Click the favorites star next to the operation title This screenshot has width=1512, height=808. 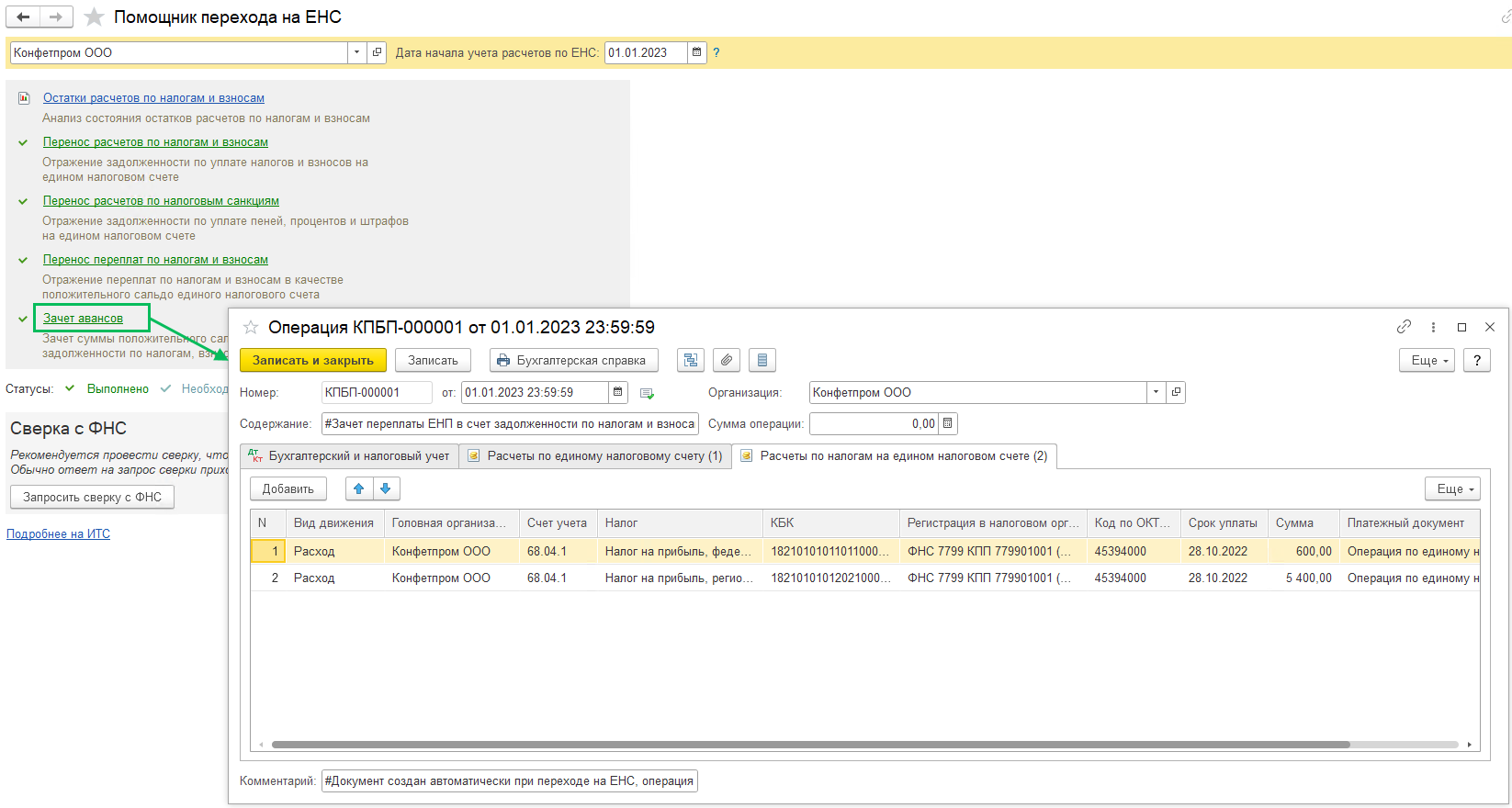[250, 328]
